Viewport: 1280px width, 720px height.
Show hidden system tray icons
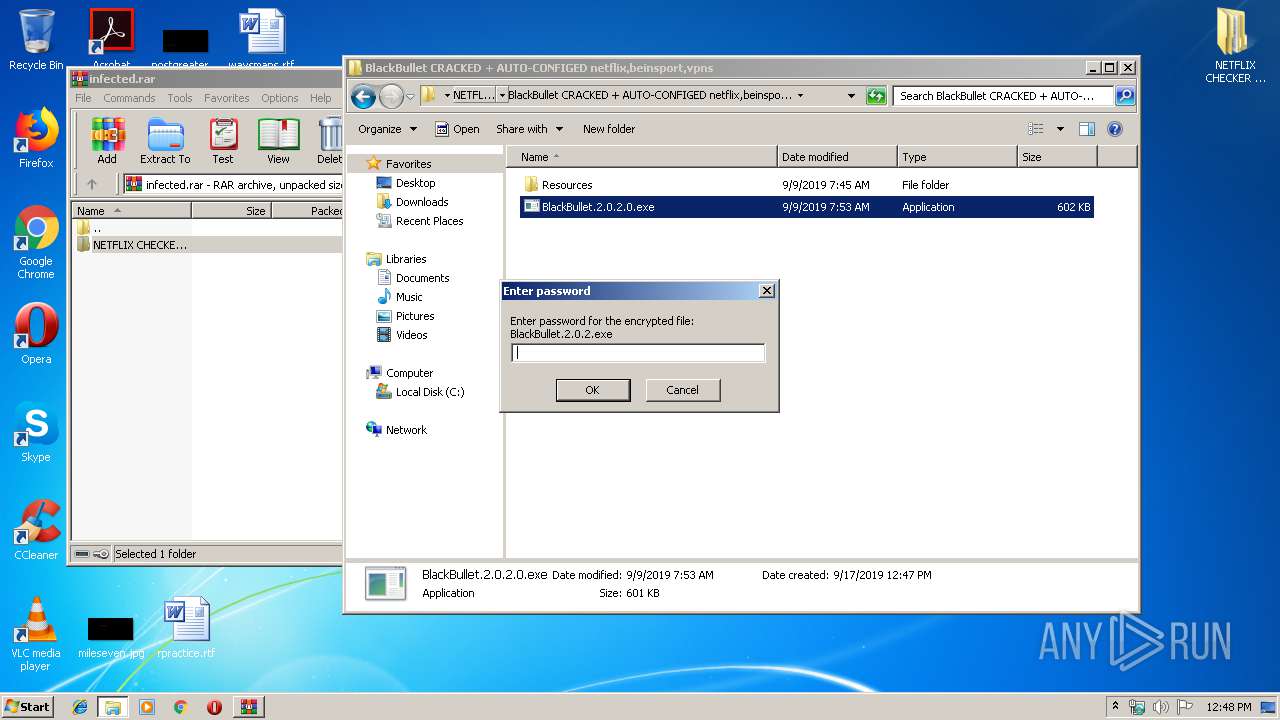[x=1115, y=707]
